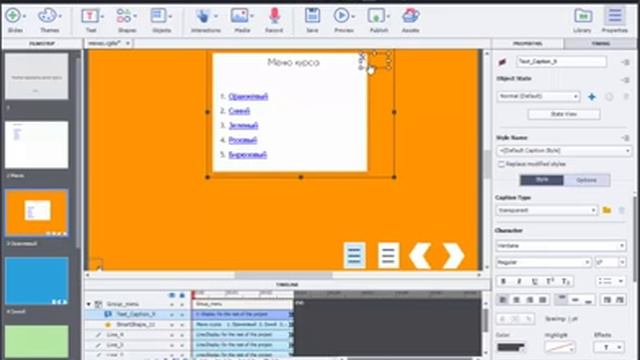
Task: Open the Interactions toolbar icon
Action: (203, 16)
